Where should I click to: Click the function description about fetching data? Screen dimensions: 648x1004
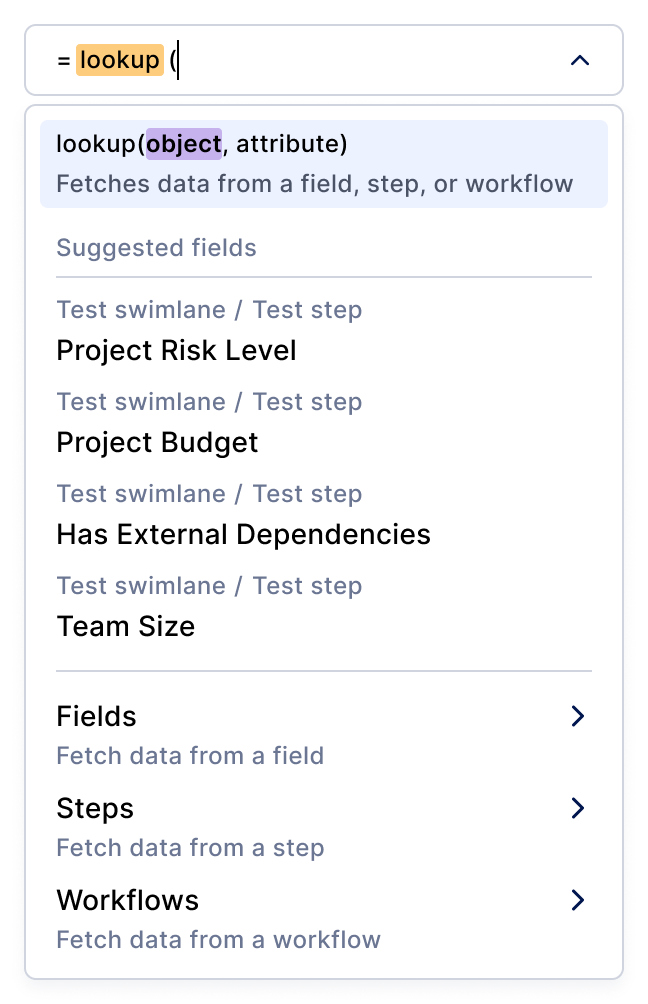(x=314, y=184)
